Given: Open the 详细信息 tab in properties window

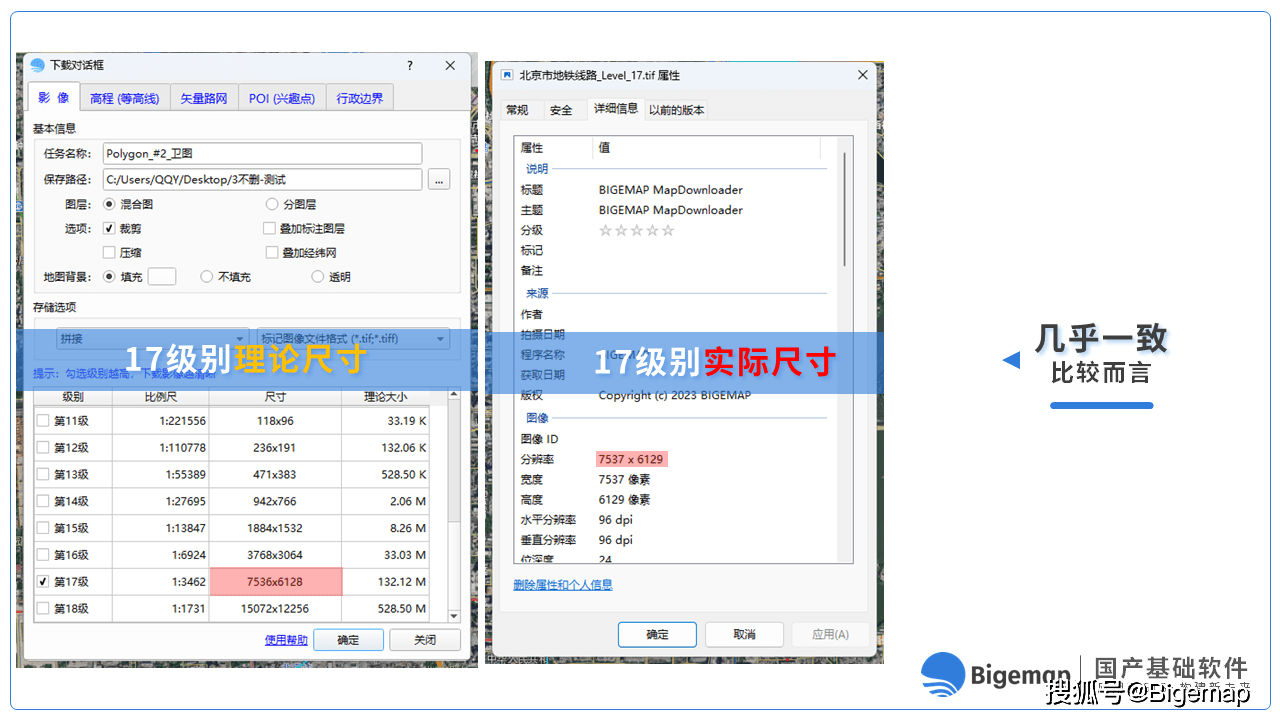Looking at the screenshot, I should [616, 108].
